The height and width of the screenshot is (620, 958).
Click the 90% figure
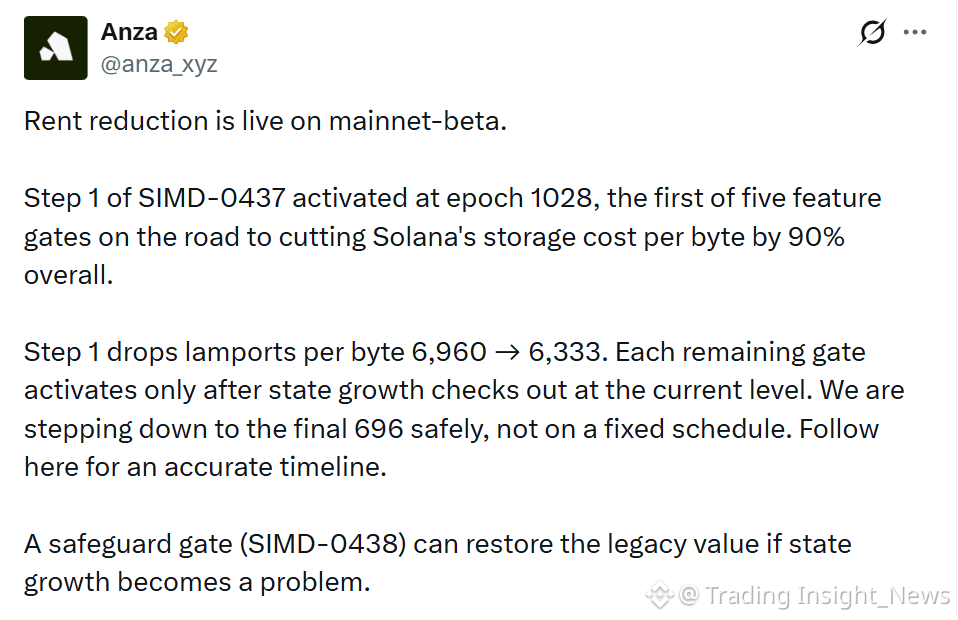(x=816, y=236)
